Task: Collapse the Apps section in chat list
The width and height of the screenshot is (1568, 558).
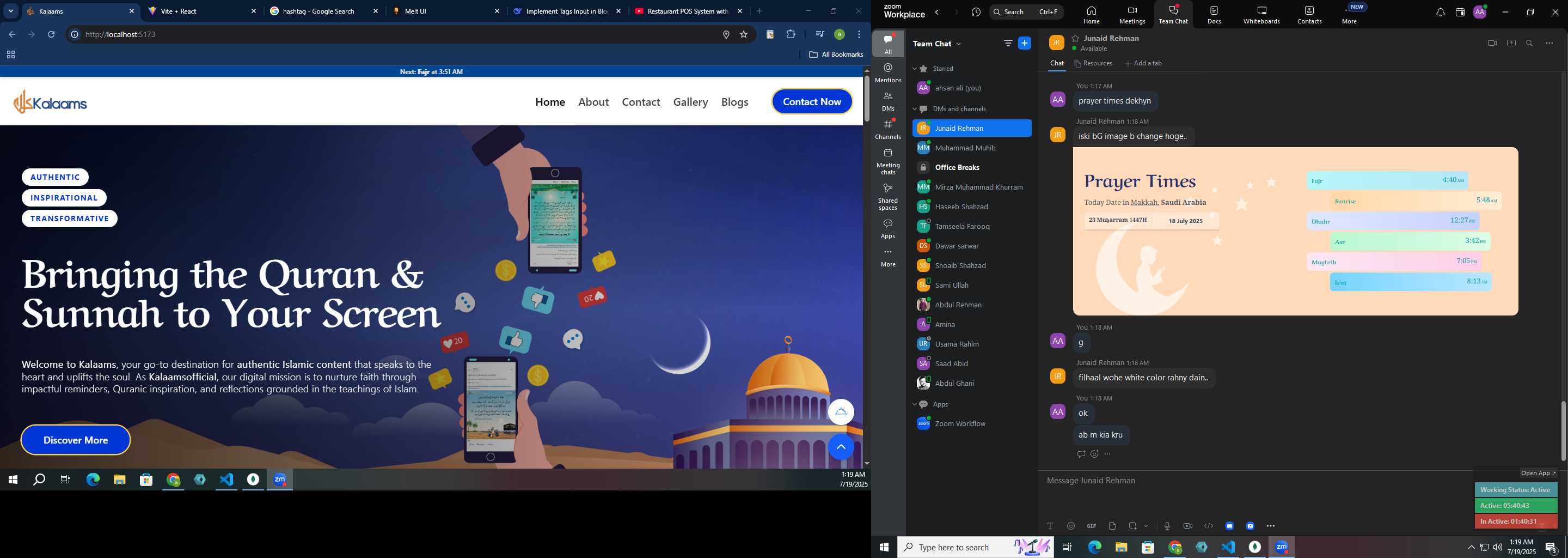Action: click(914, 404)
